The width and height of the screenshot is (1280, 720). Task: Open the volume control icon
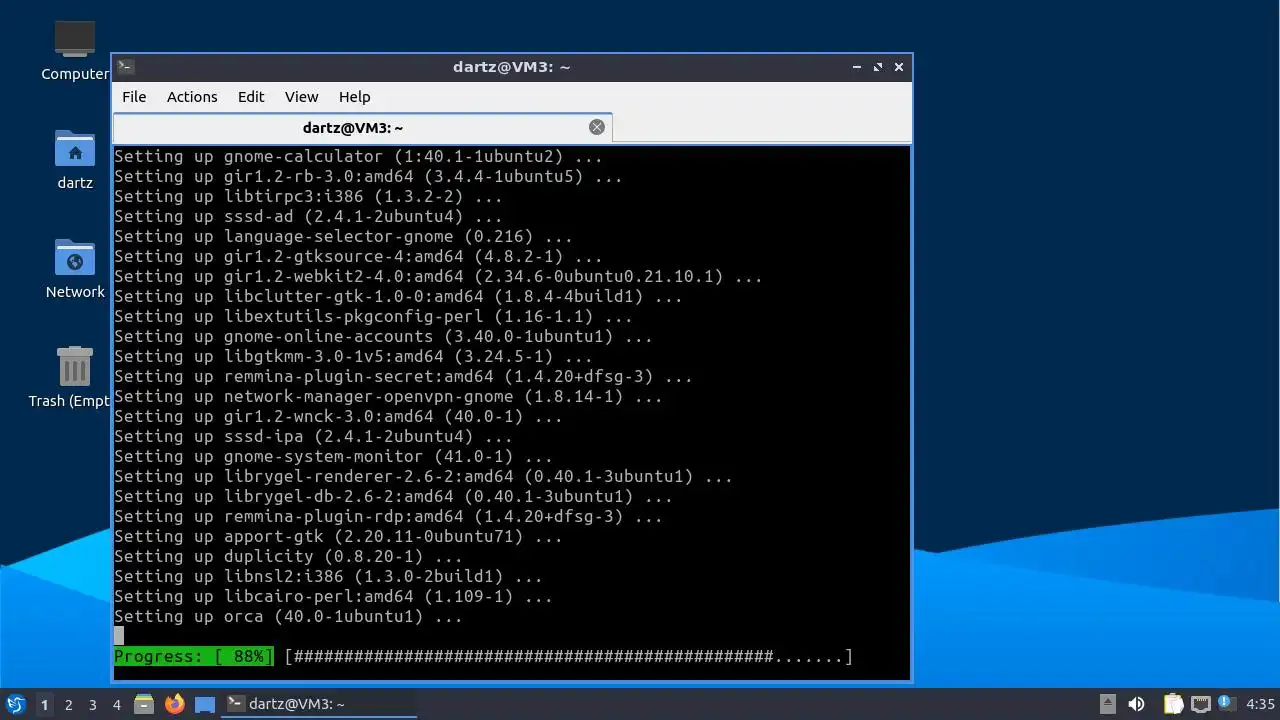point(1136,704)
